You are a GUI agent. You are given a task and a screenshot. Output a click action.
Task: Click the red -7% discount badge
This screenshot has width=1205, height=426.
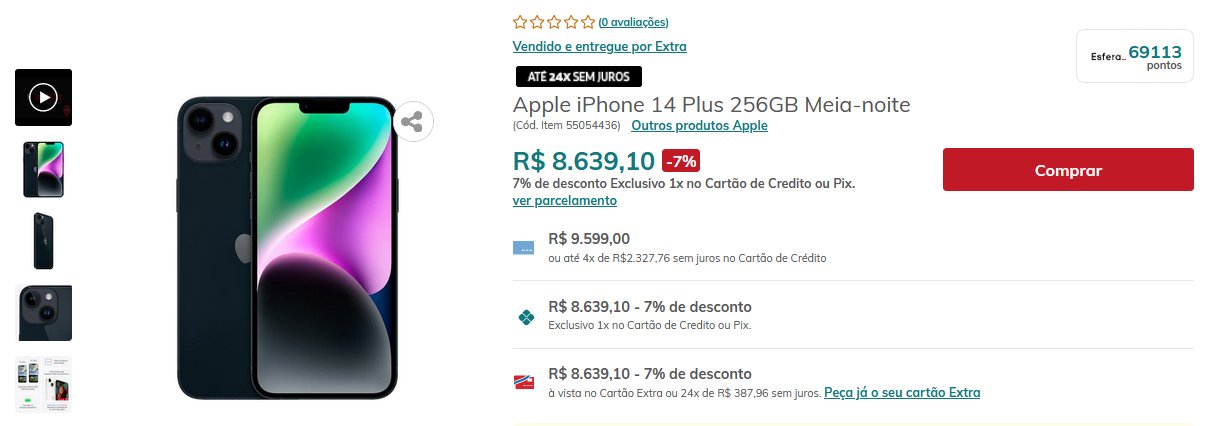point(681,160)
